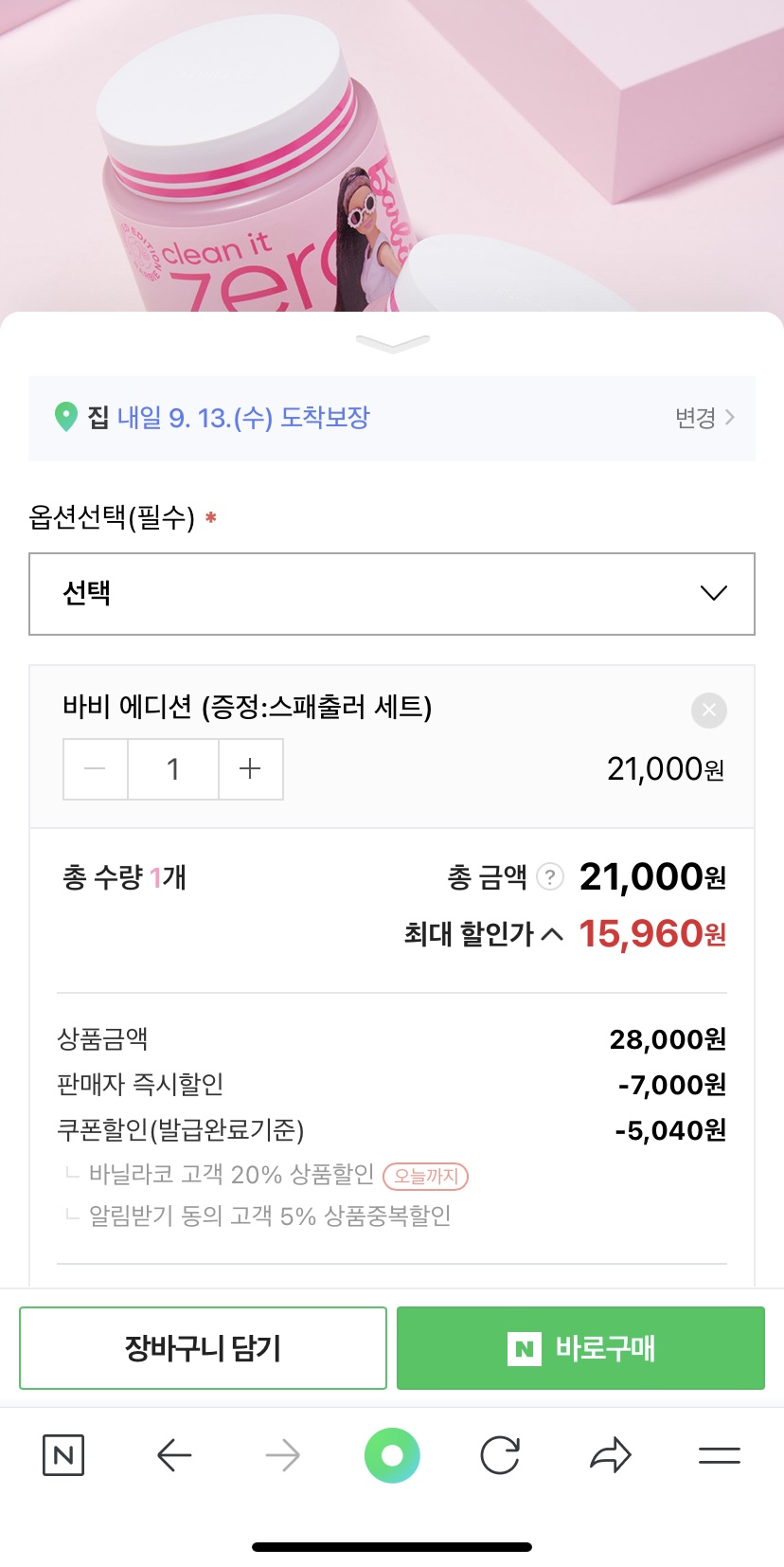Screen dimensions: 784x1567
Task: Tap 변경 to change delivery address
Action: point(704,418)
